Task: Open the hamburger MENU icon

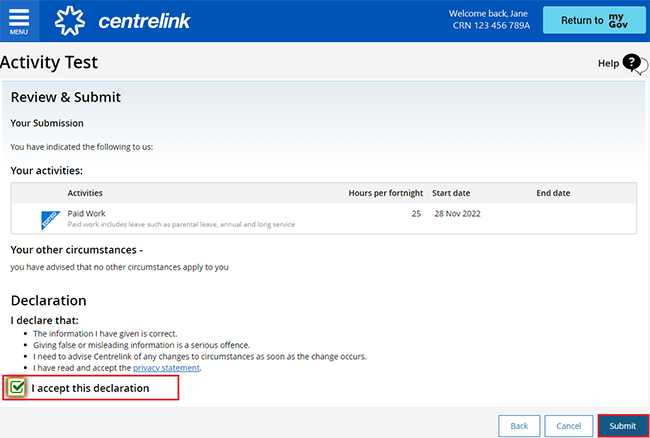Action: [19, 21]
